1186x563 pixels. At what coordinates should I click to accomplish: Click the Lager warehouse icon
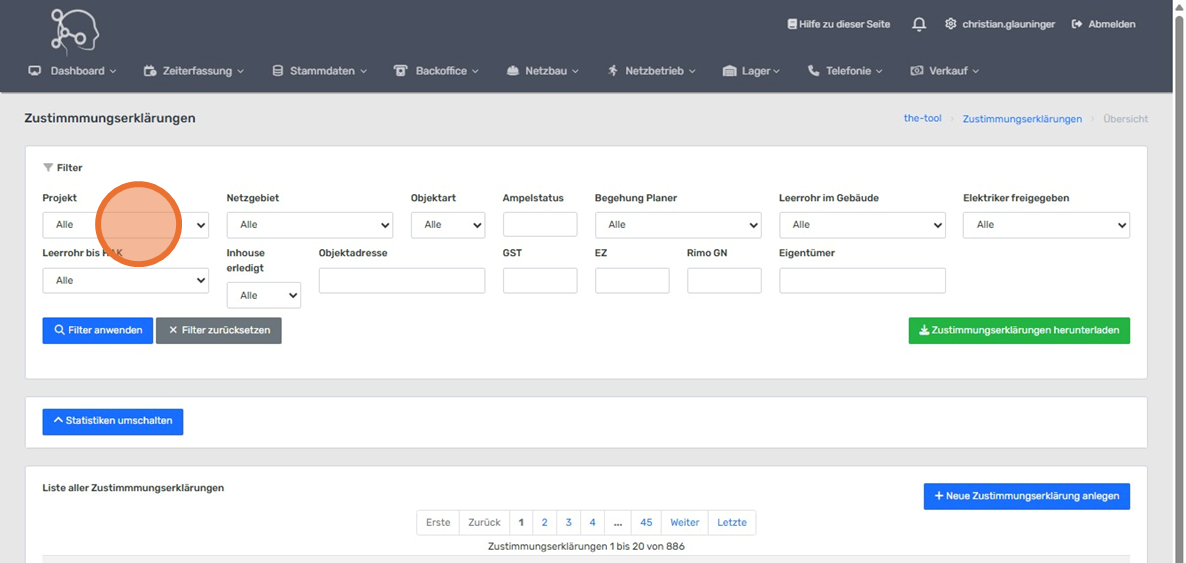tap(729, 71)
